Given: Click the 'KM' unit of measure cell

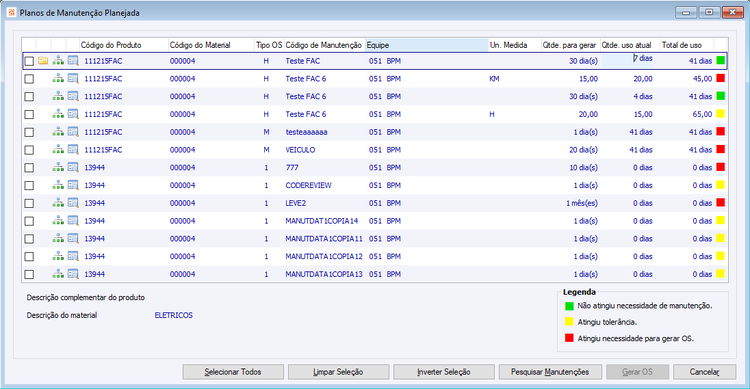Looking at the screenshot, I should tap(494, 78).
